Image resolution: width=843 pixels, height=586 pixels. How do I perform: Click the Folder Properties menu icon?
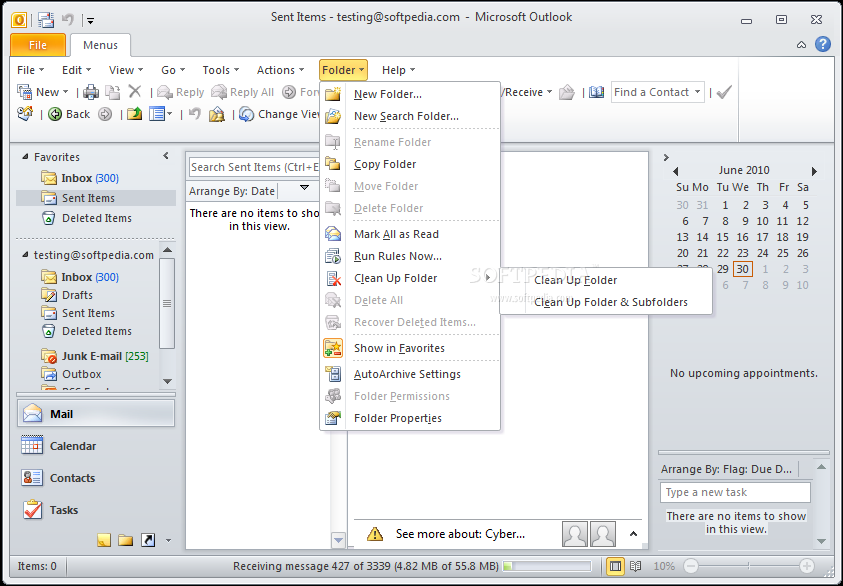point(333,418)
